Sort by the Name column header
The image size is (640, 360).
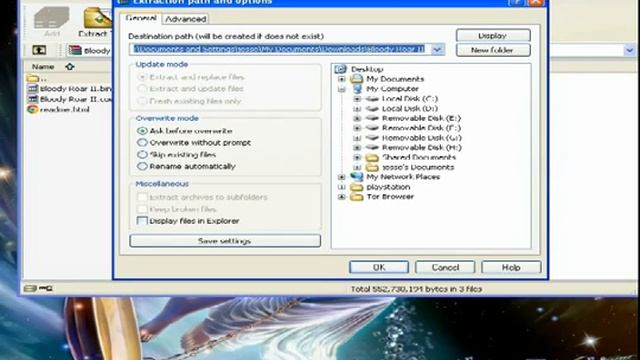pos(43,67)
